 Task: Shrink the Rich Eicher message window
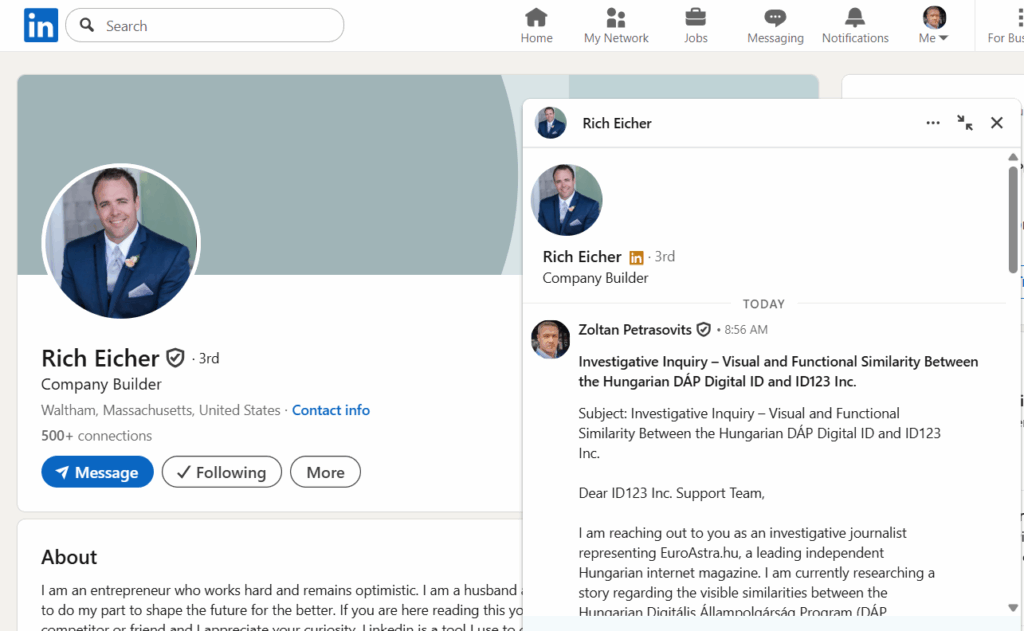964,122
